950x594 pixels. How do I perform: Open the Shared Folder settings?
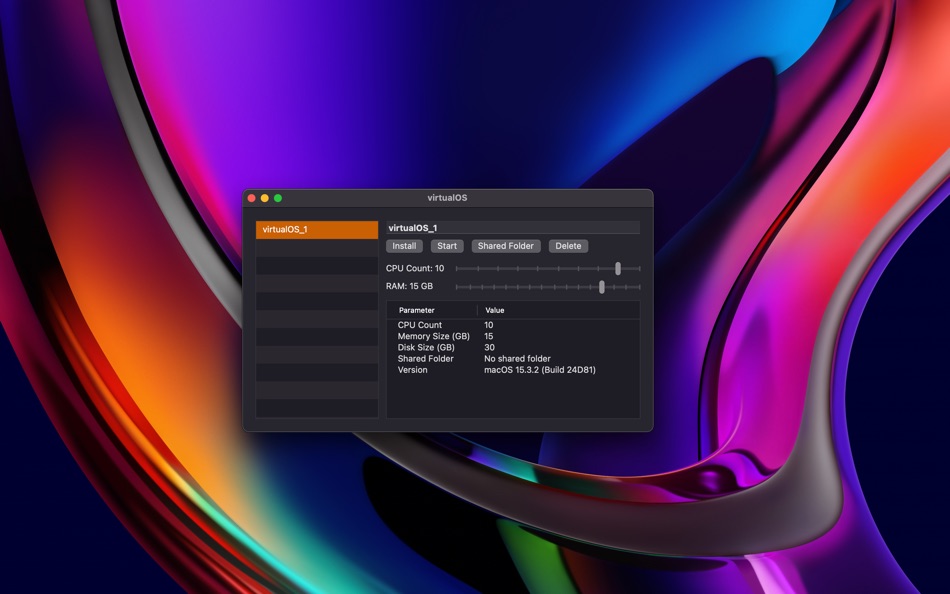click(x=506, y=246)
